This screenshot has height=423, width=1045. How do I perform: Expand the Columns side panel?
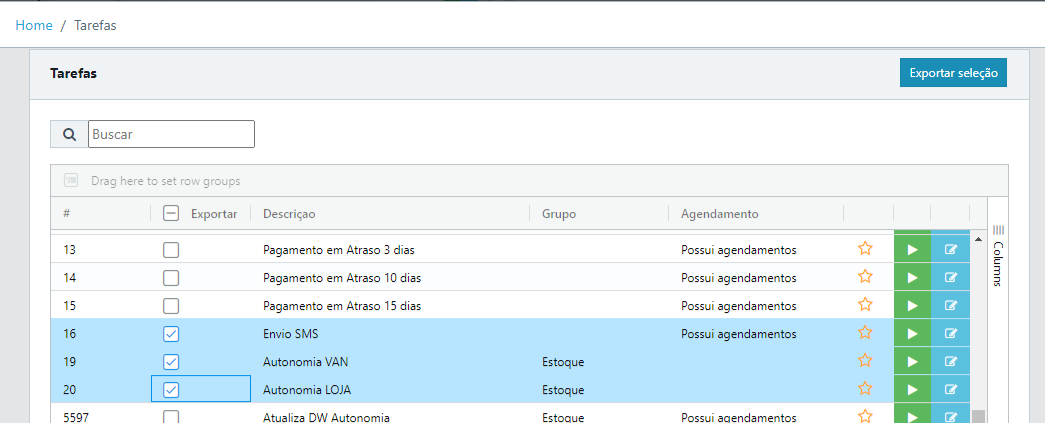[998, 255]
